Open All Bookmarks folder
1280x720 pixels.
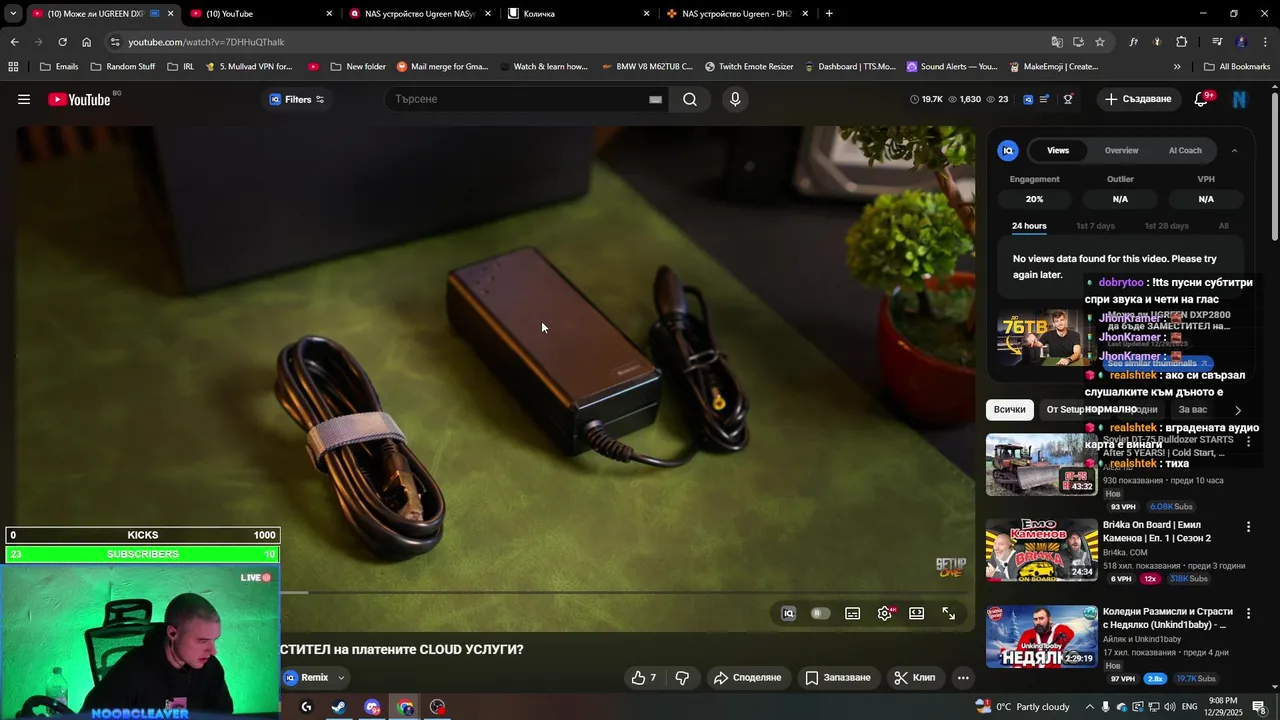pyautogui.click(x=1237, y=67)
